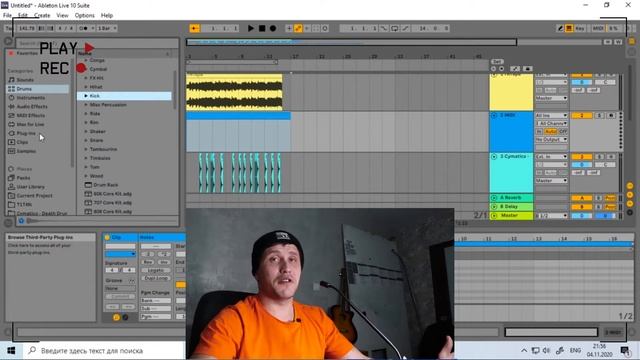Open the Edit menu

(x=23, y=16)
